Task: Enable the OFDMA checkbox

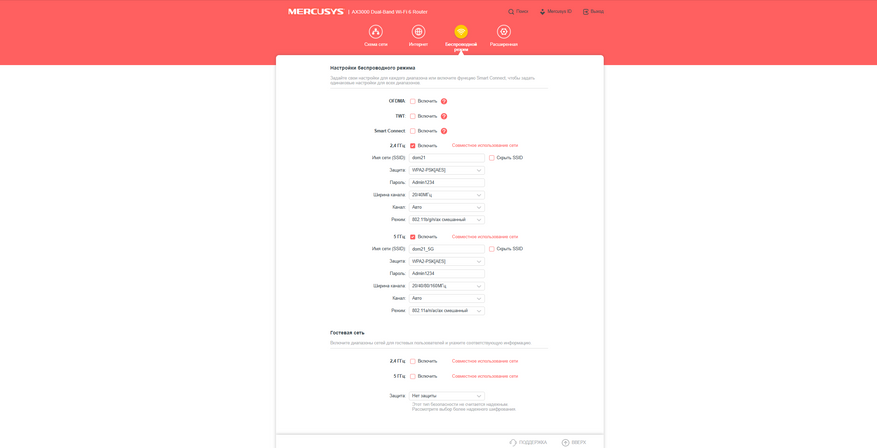Action: pyautogui.click(x=413, y=101)
